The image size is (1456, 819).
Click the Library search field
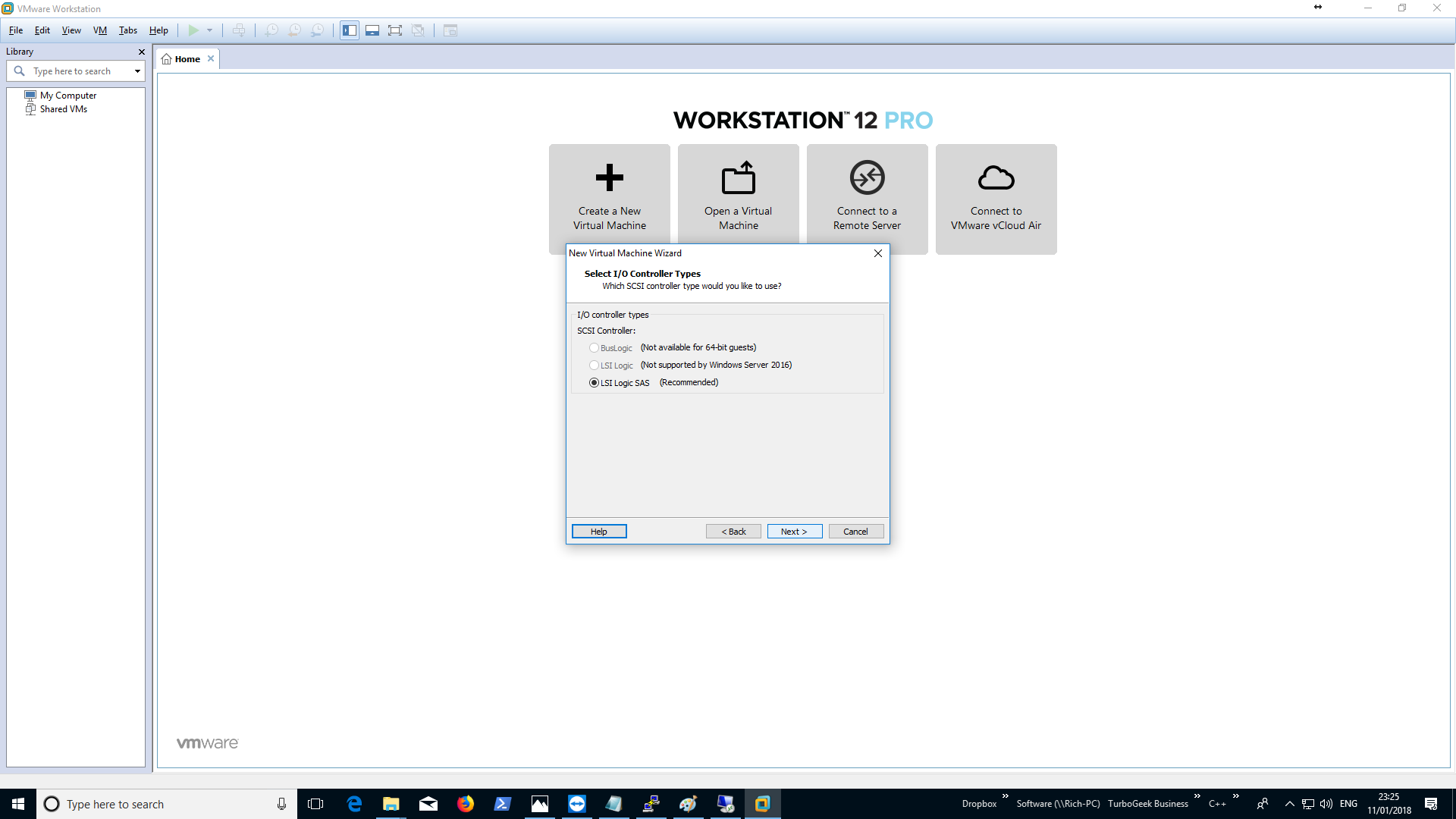tap(75, 71)
